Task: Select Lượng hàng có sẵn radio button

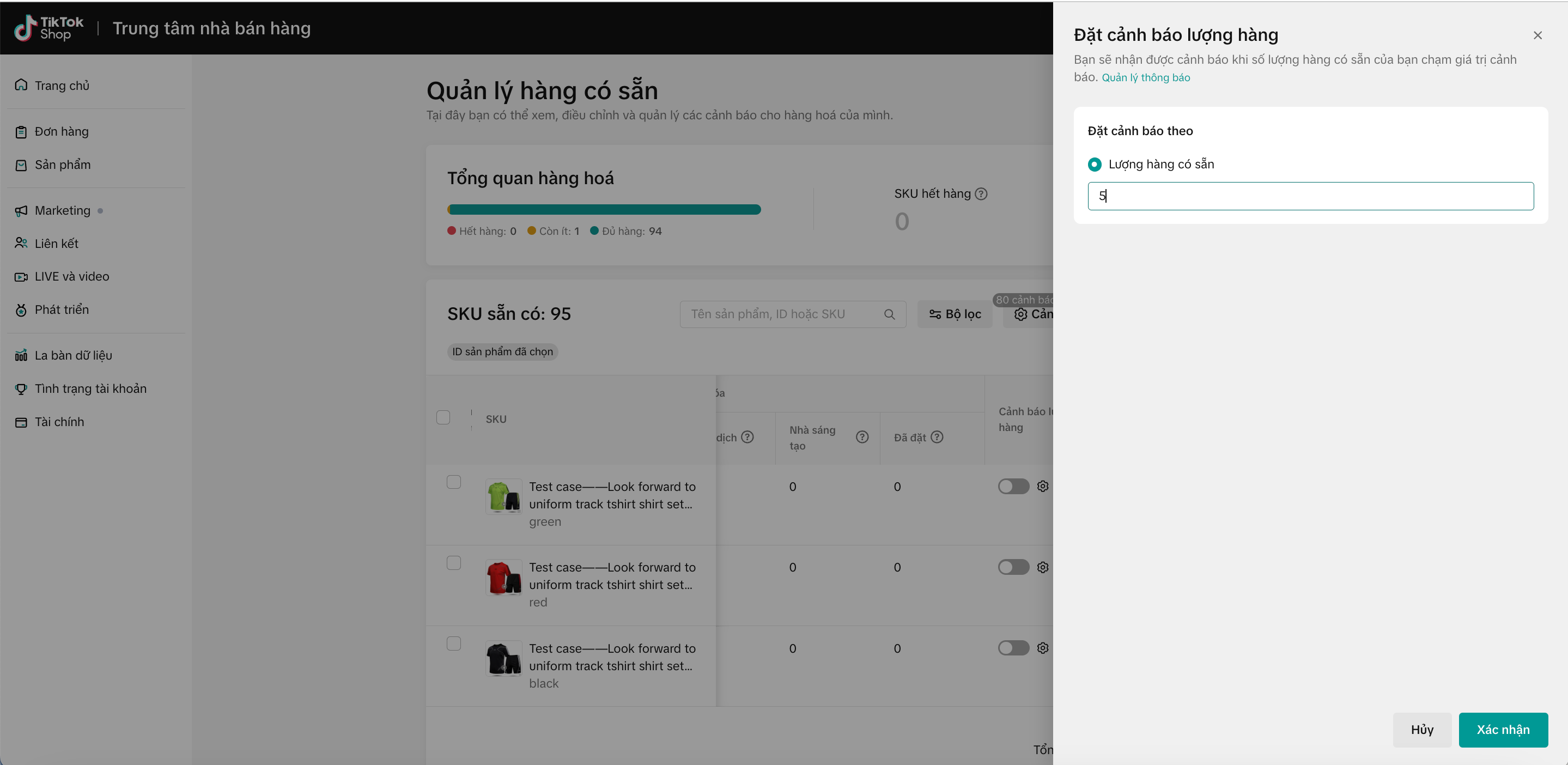Action: click(1095, 165)
